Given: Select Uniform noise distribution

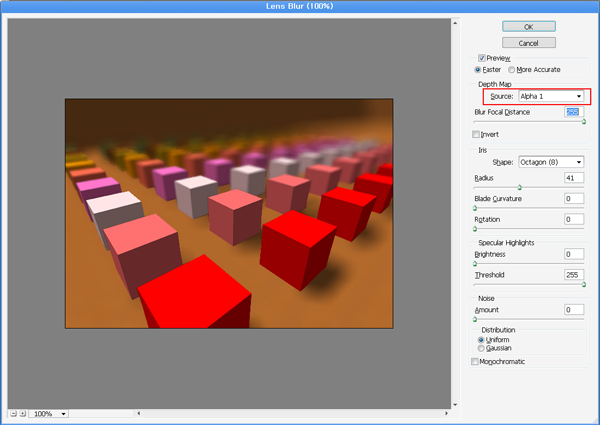Looking at the screenshot, I should [481, 340].
